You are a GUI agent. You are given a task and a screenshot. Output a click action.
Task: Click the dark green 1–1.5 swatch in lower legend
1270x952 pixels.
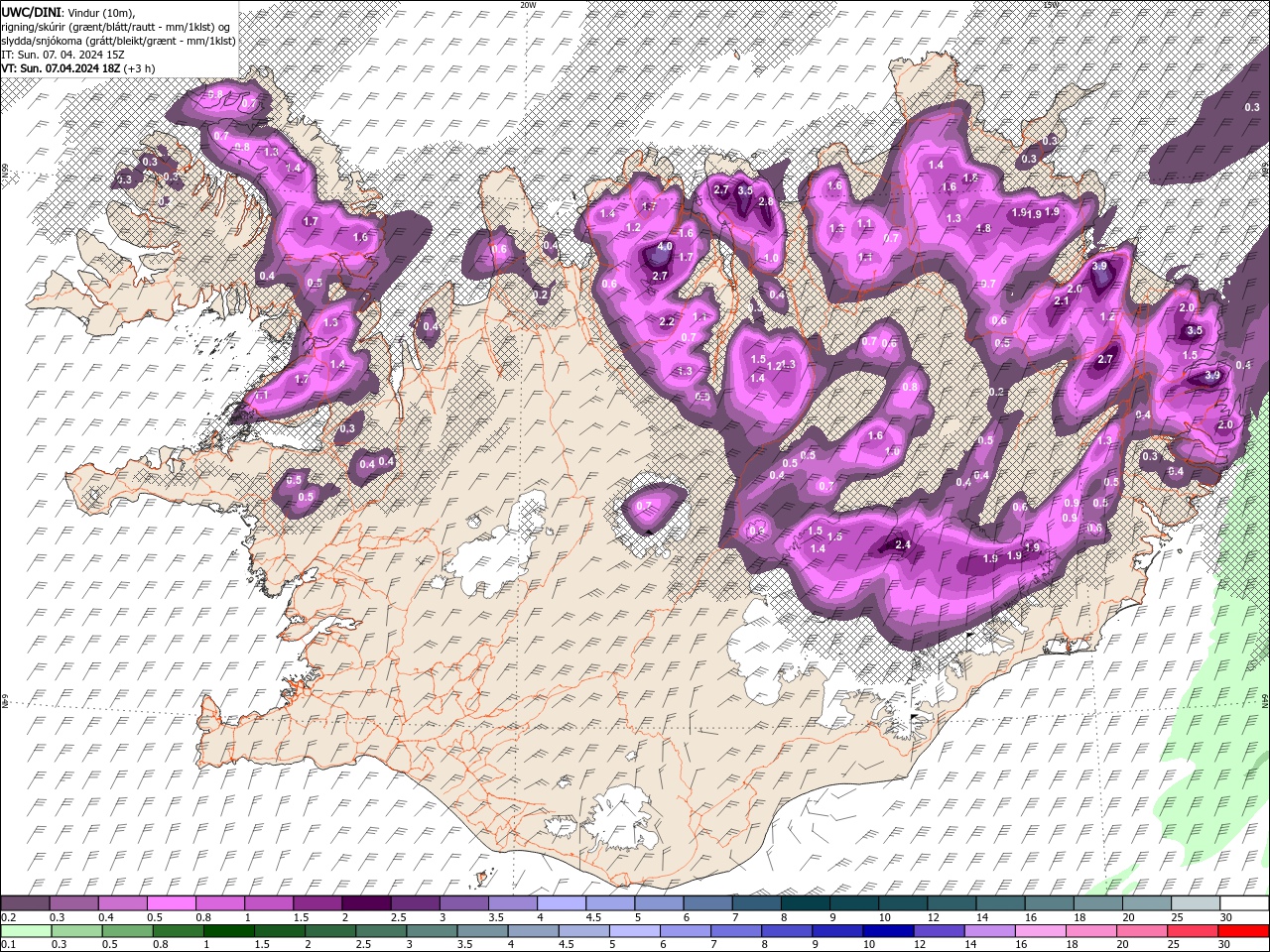[x=229, y=931]
